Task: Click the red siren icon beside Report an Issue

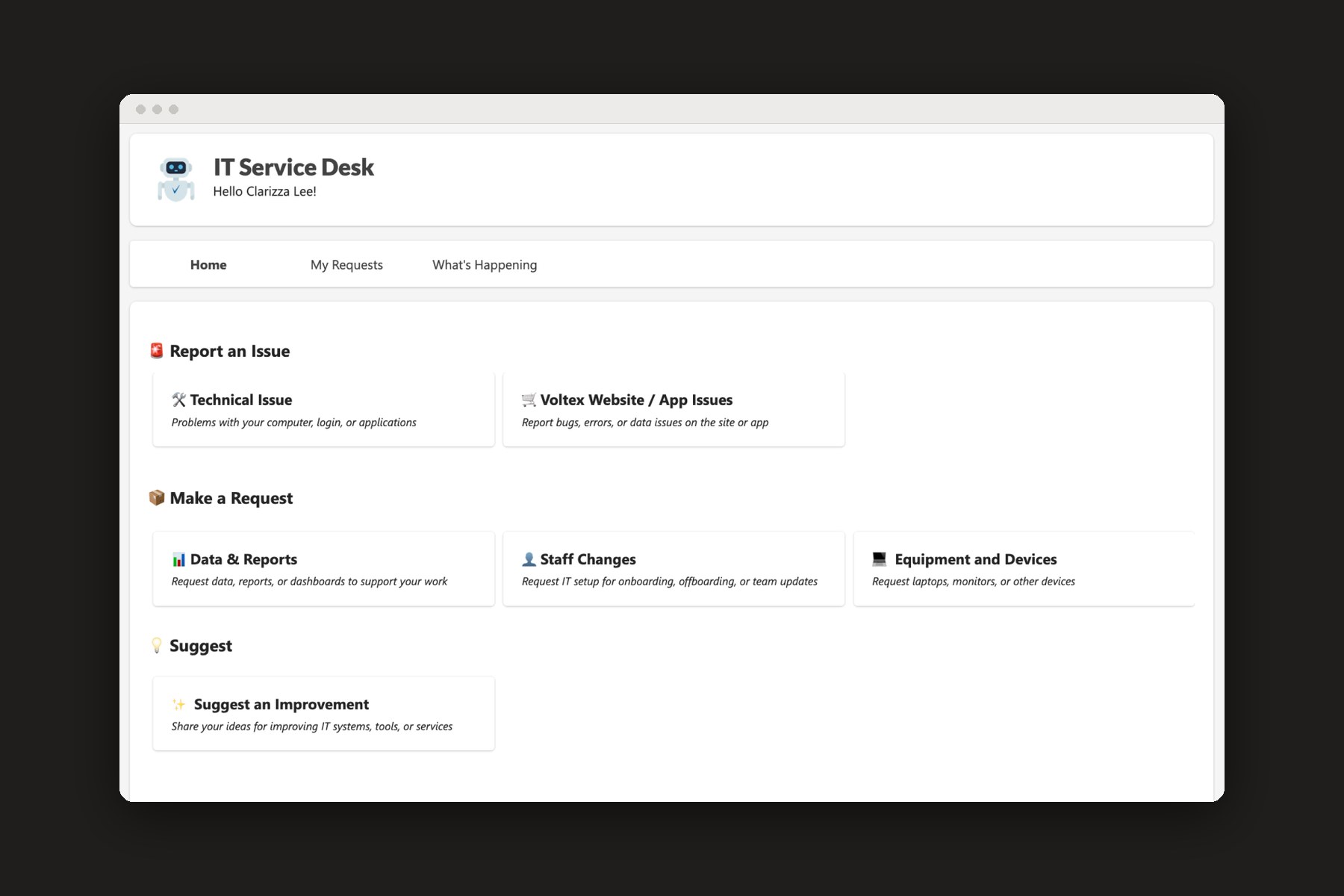Action: (156, 351)
